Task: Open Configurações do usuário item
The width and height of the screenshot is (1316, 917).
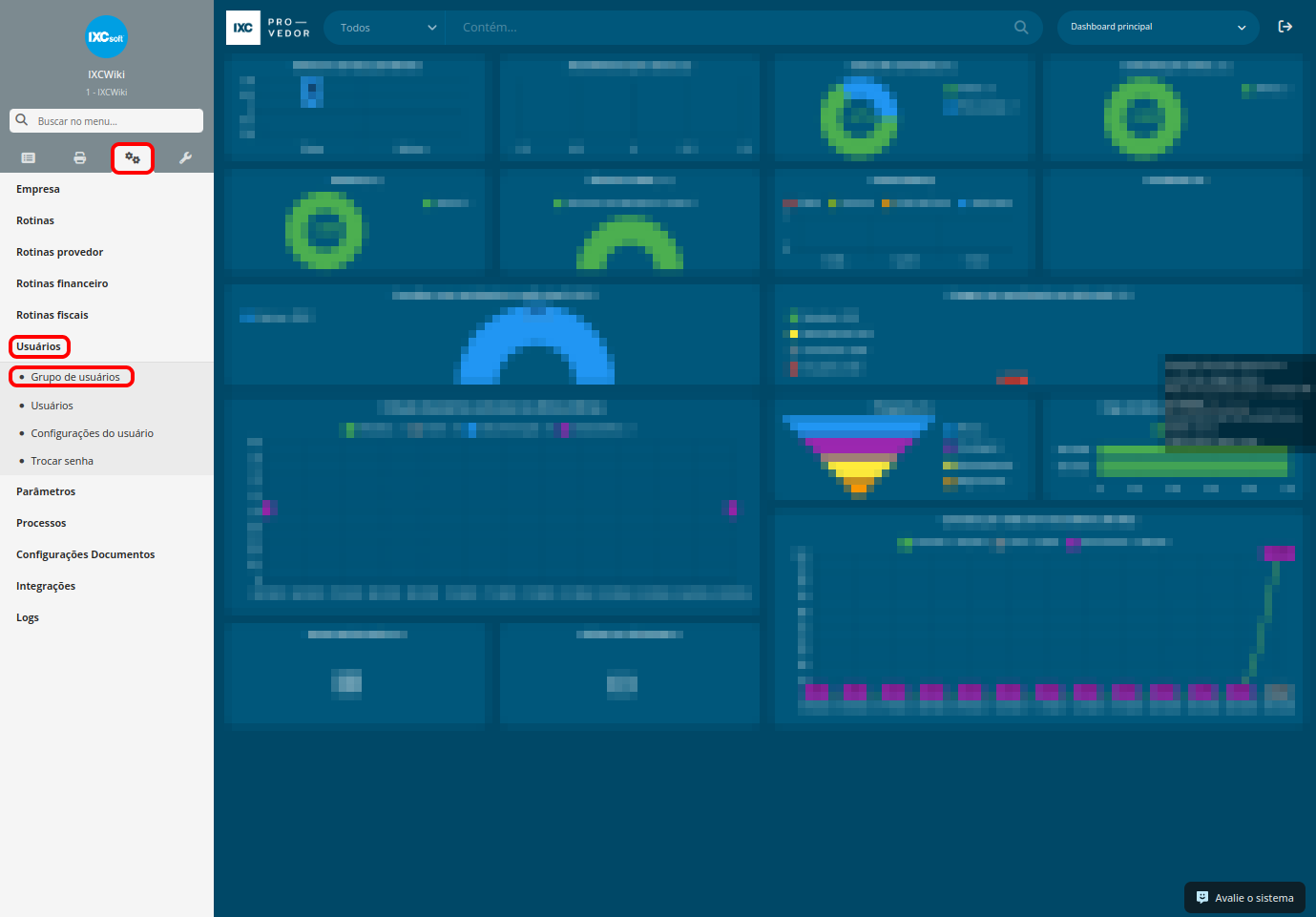Action: coord(92,433)
